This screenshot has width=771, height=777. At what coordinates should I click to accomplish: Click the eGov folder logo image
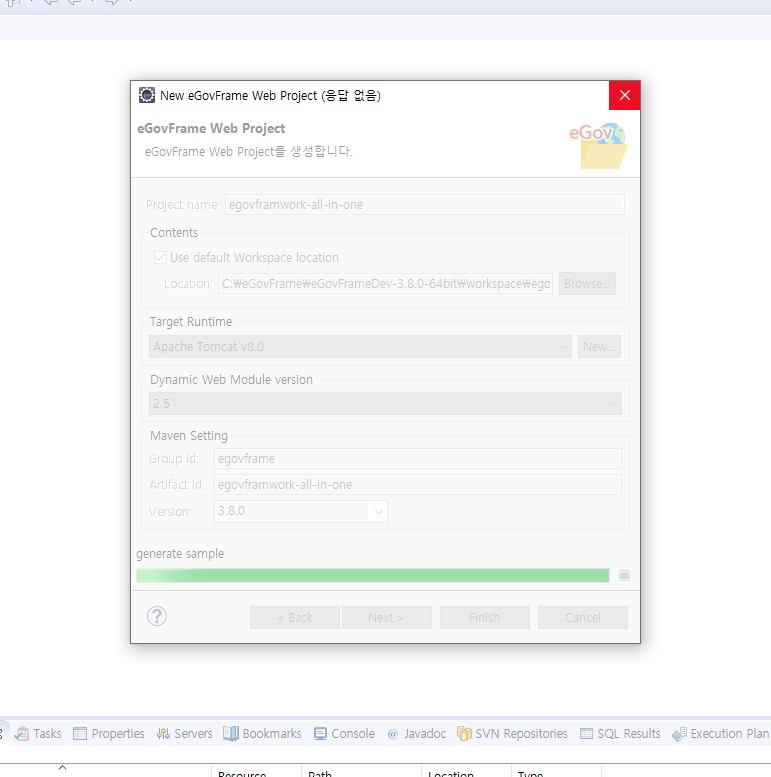coord(599,146)
